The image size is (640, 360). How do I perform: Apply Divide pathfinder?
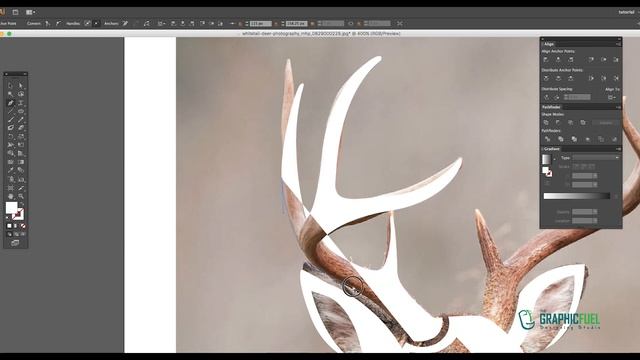click(547, 139)
